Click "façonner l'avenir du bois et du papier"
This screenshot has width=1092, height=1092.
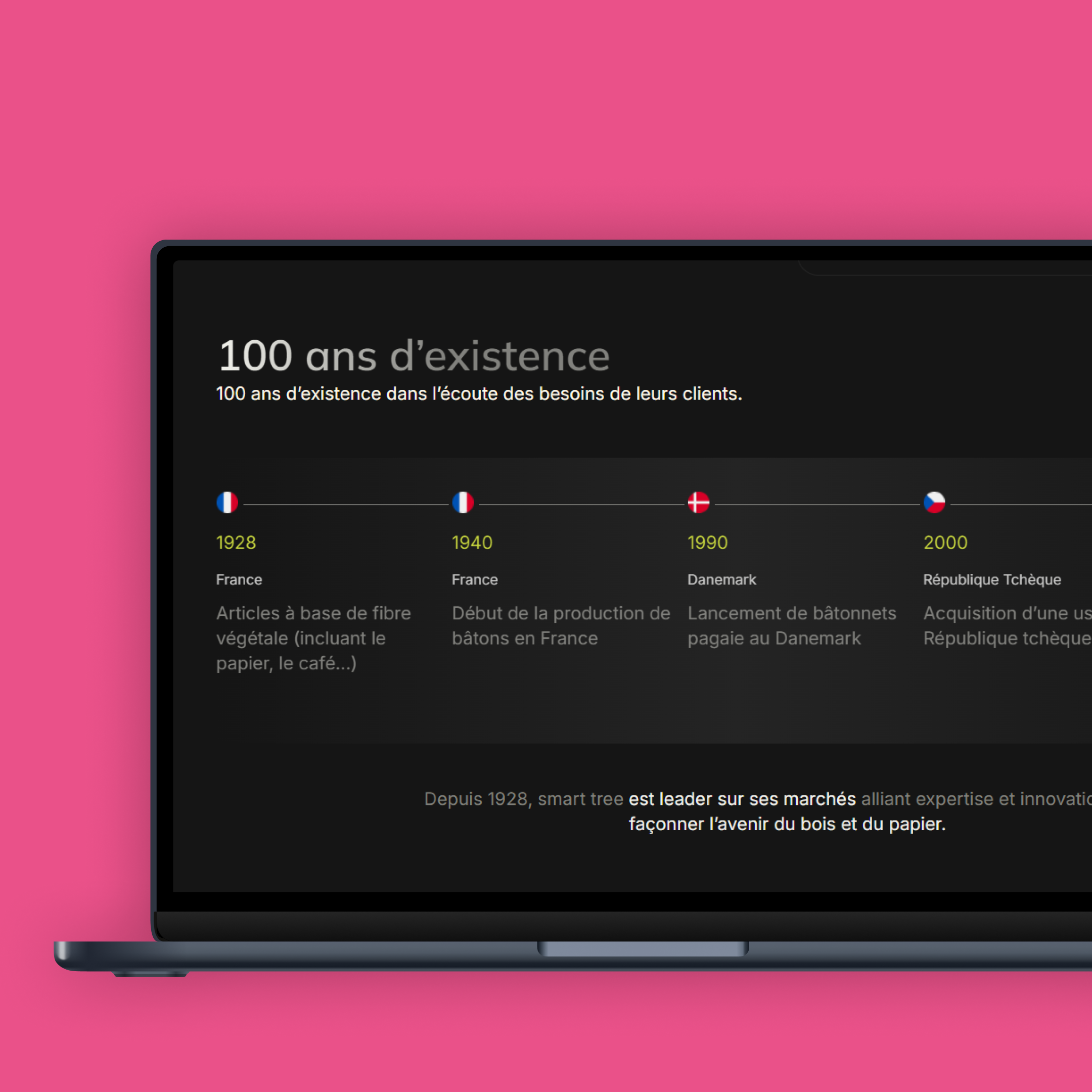coord(787,824)
